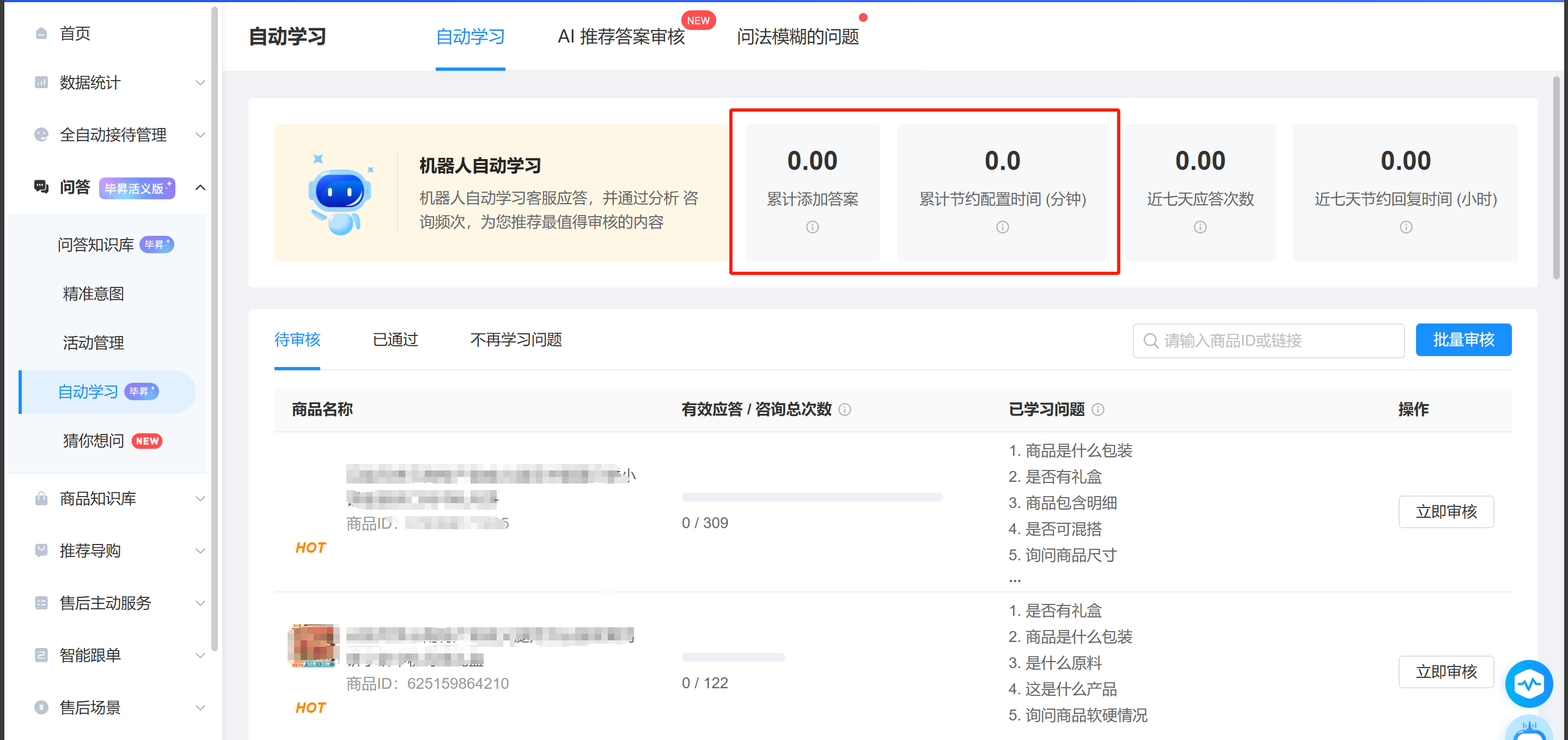Click the 毕昇活义版 badge beside 问答

click(x=137, y=187)
